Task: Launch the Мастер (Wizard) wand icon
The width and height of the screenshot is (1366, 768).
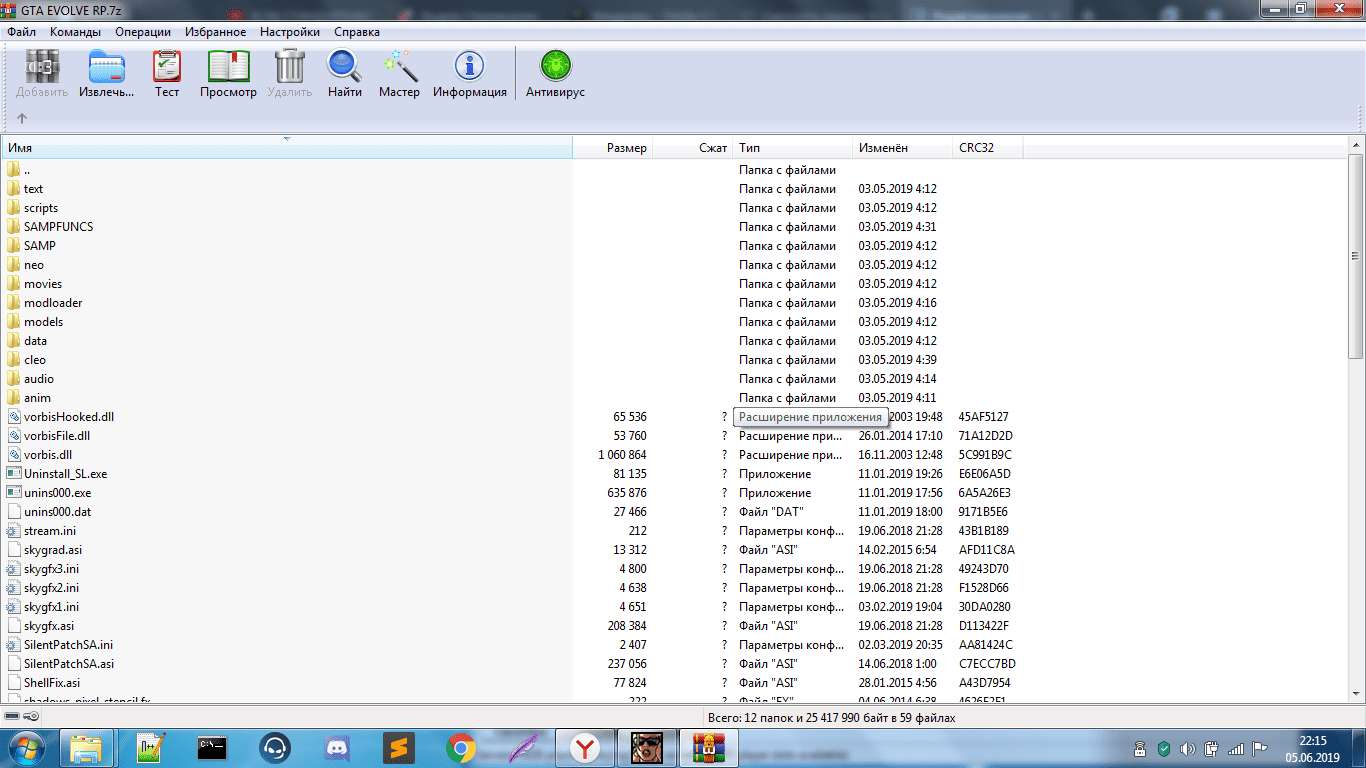Action: click(399, 74)
